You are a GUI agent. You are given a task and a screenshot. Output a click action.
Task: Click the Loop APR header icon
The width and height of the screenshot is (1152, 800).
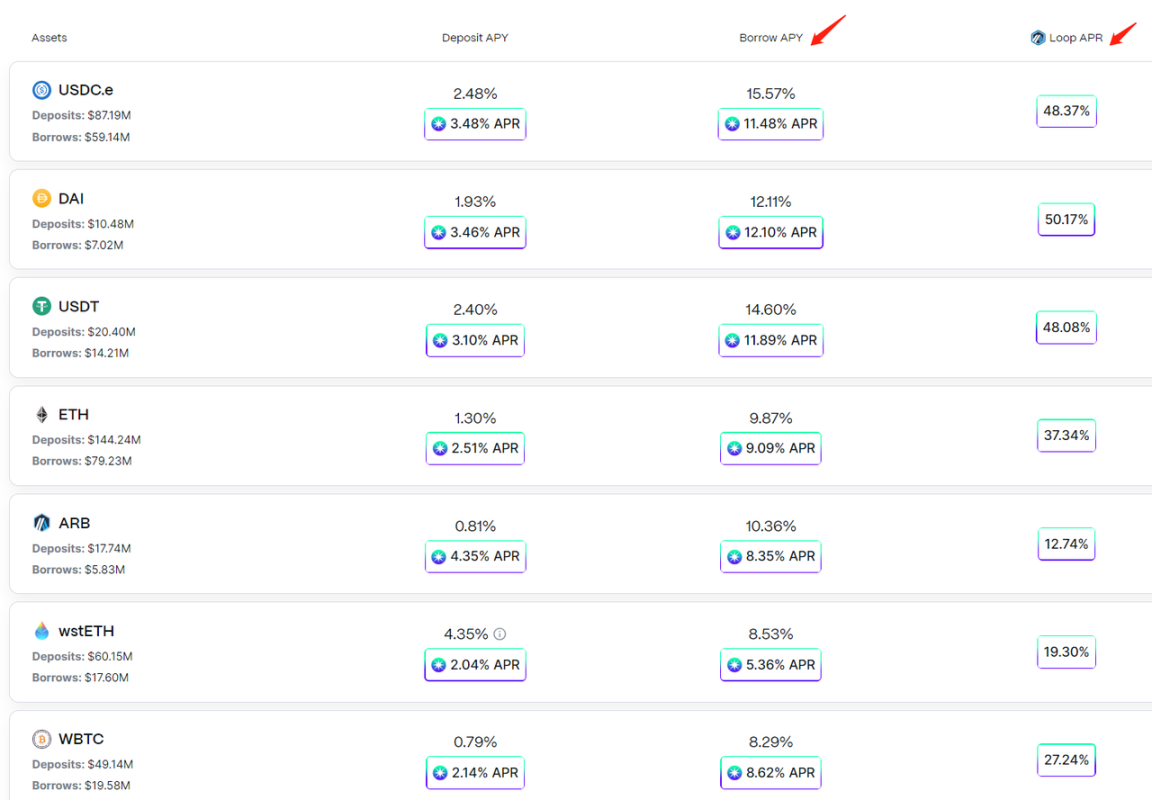pos(1038,38)
